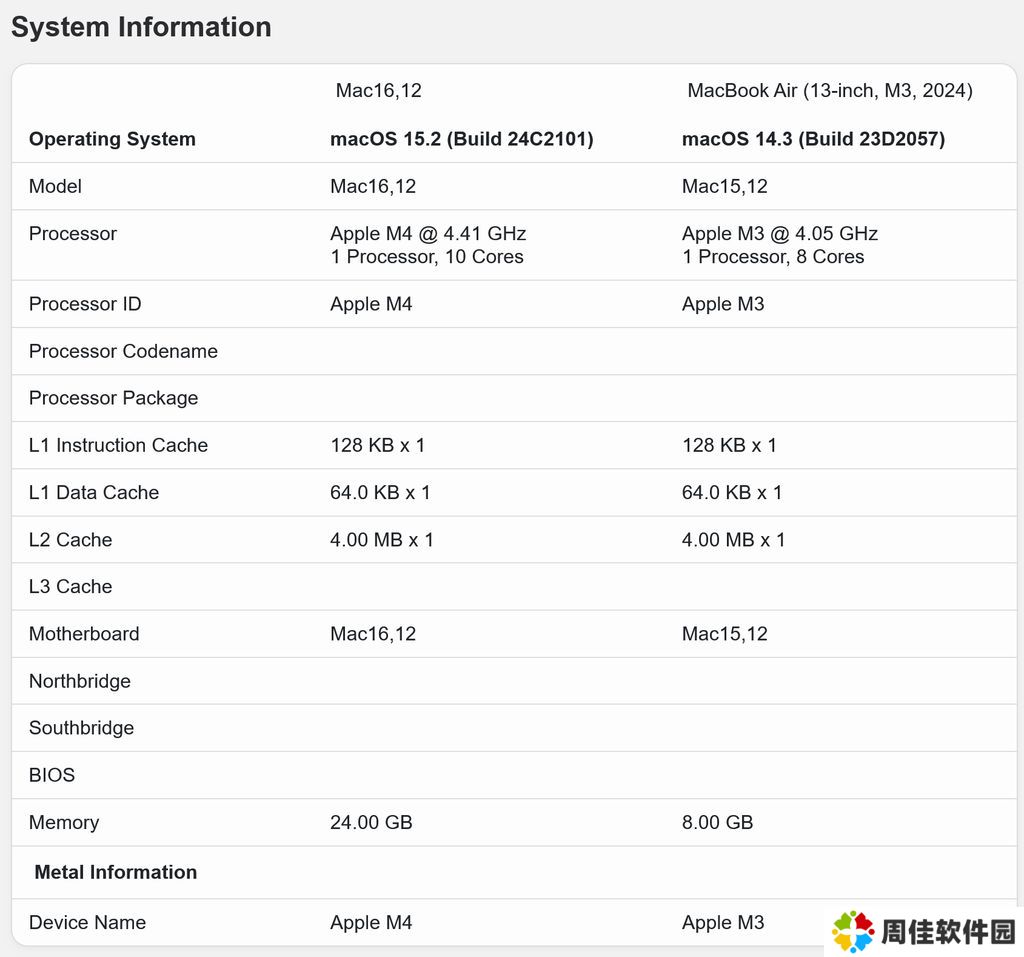
Task: Click the Processor row label
Action: tap(73, 234)
